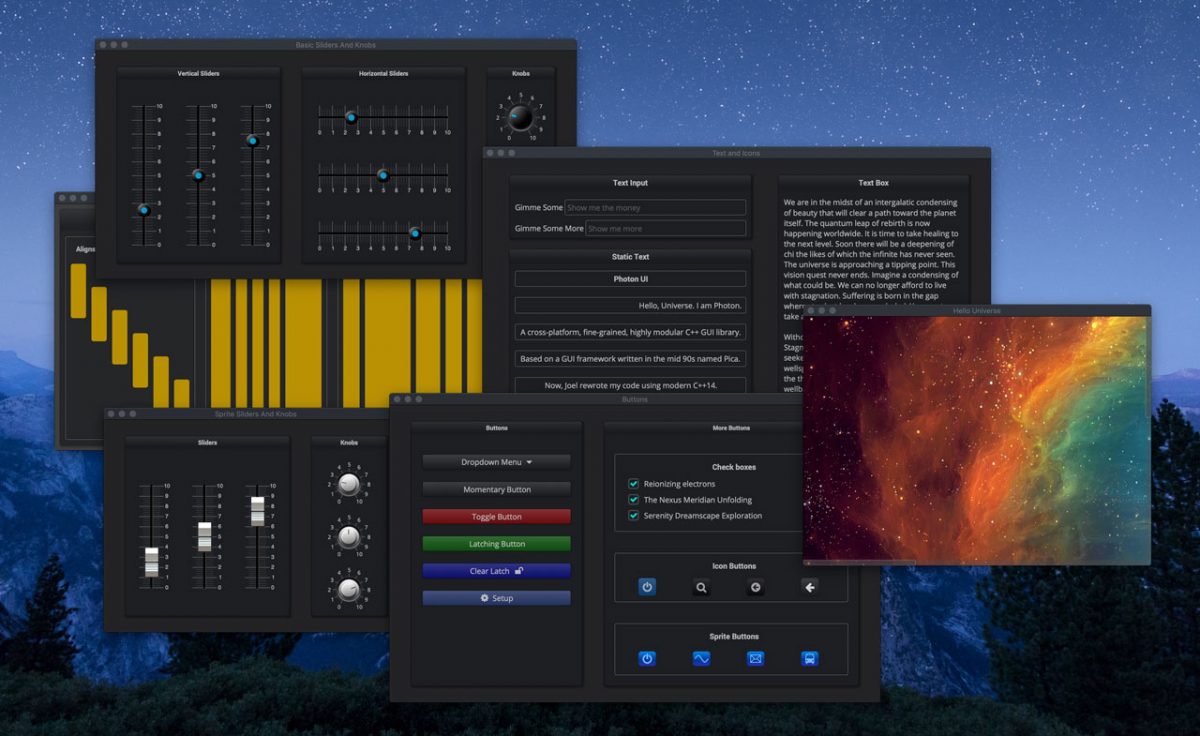Click the power icon button under Icon Buttons

(x=647, y=587)
